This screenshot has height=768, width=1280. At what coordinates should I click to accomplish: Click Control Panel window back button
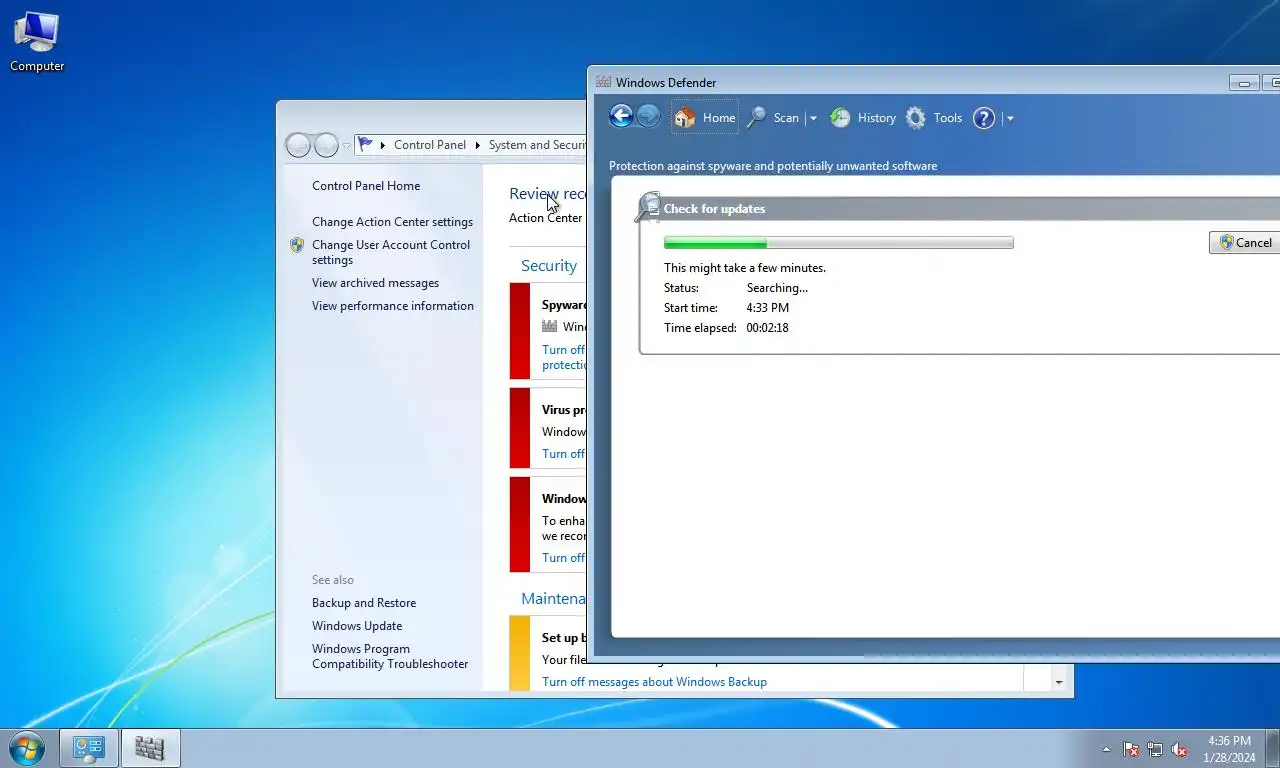click(298, 145)
